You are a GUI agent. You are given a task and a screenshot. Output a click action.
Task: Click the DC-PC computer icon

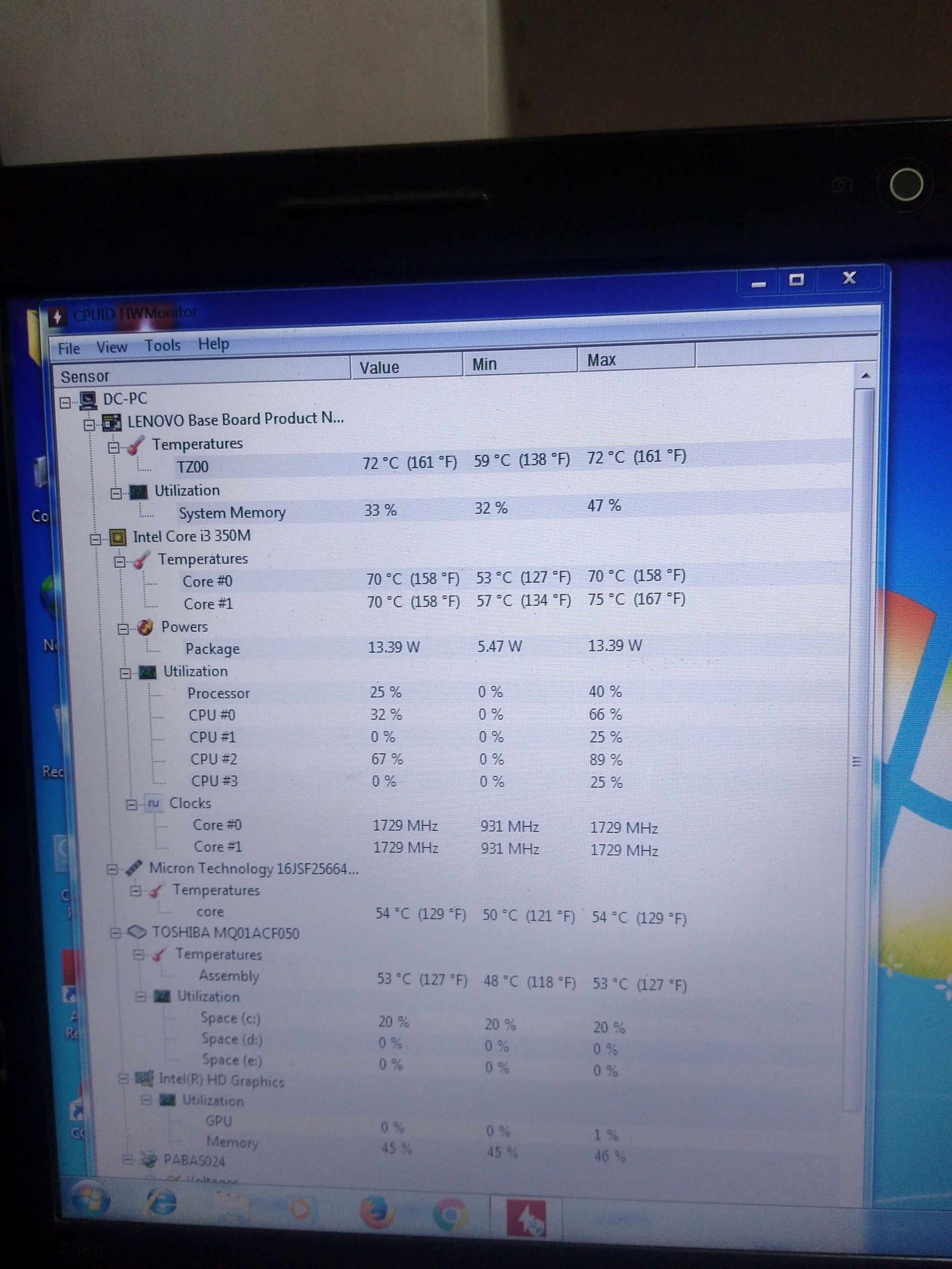click(88, 401)
